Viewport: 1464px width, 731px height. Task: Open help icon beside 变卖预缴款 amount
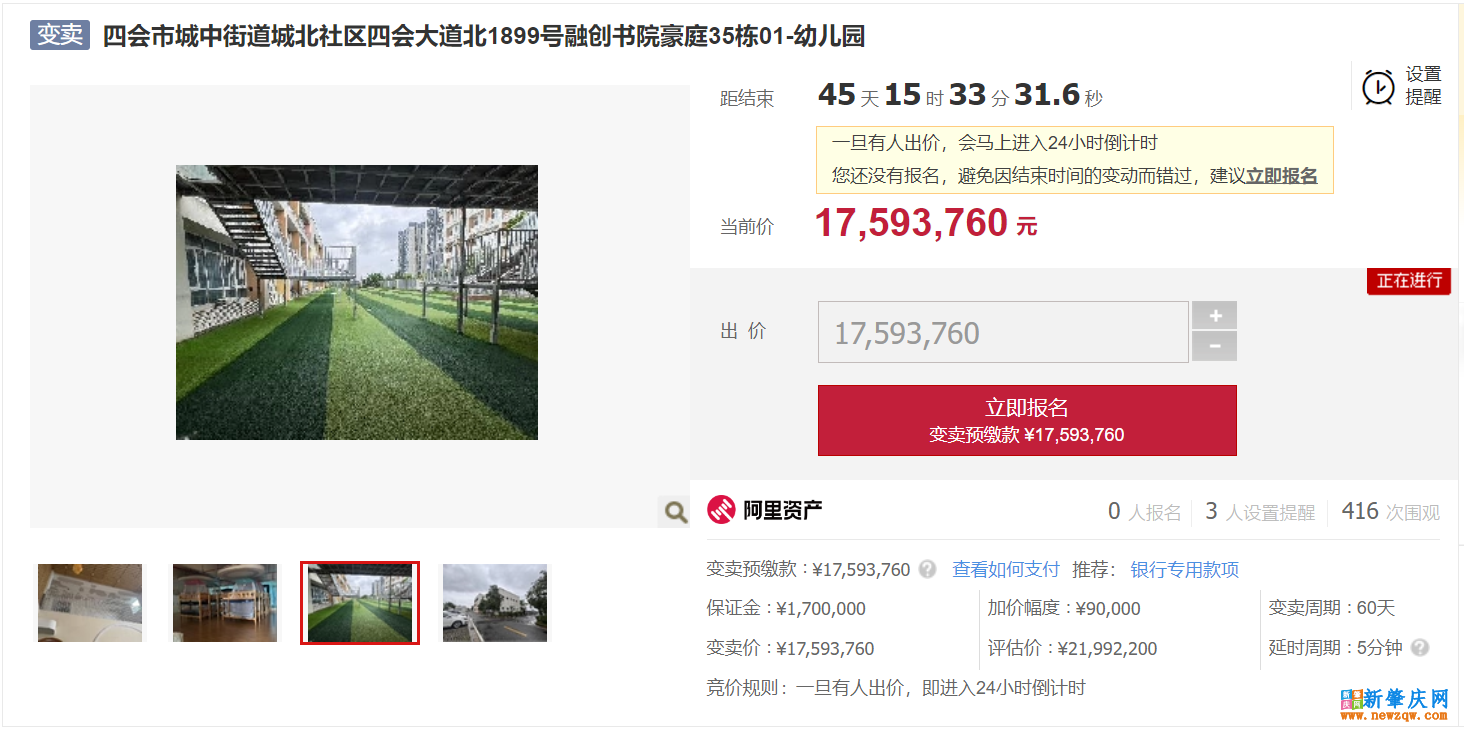pyautogui.click(x=928, y=569)
